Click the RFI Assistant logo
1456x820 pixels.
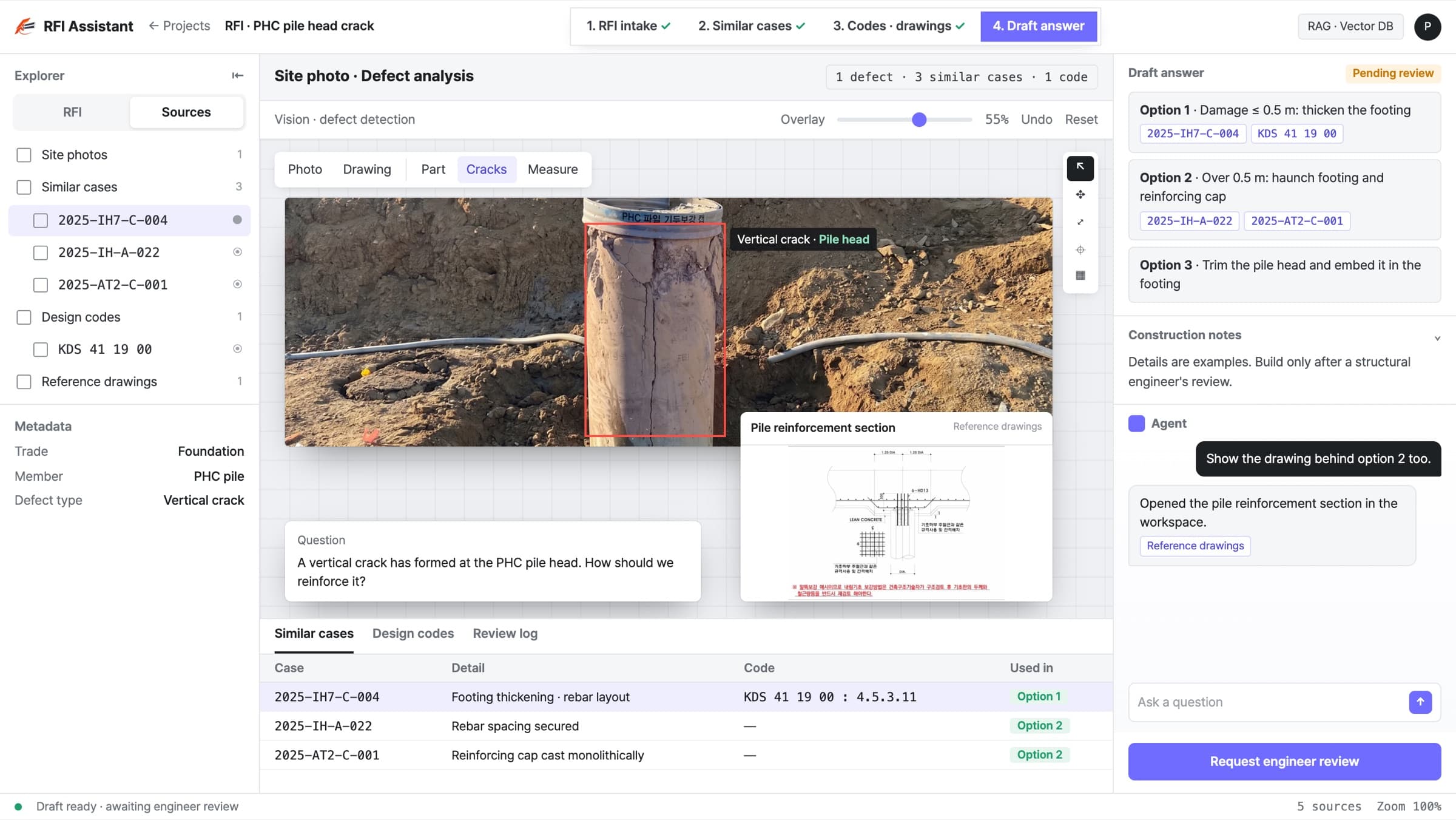tap(25, 26)
